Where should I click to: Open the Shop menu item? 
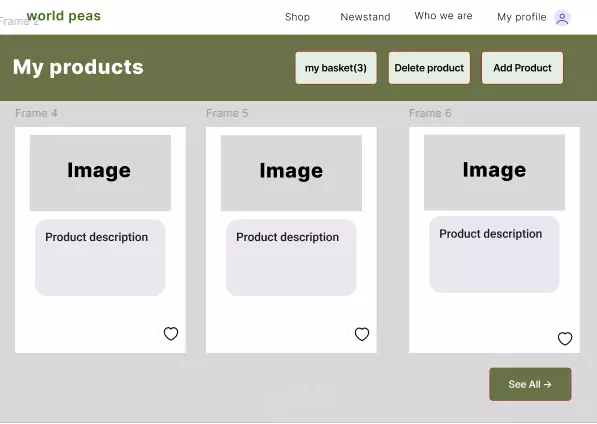pos(297,17)
